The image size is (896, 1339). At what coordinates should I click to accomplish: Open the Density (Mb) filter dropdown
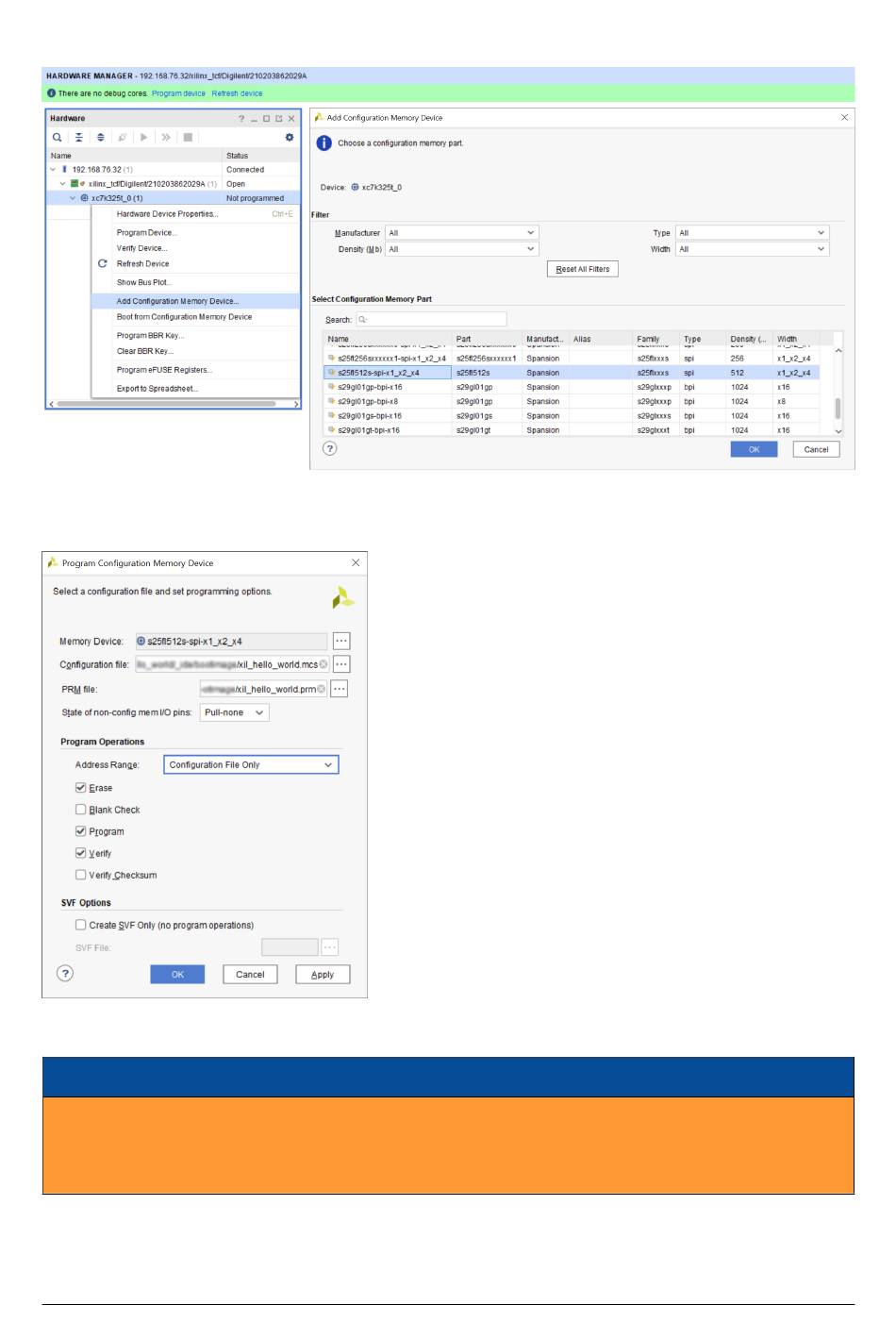point(462,249)
